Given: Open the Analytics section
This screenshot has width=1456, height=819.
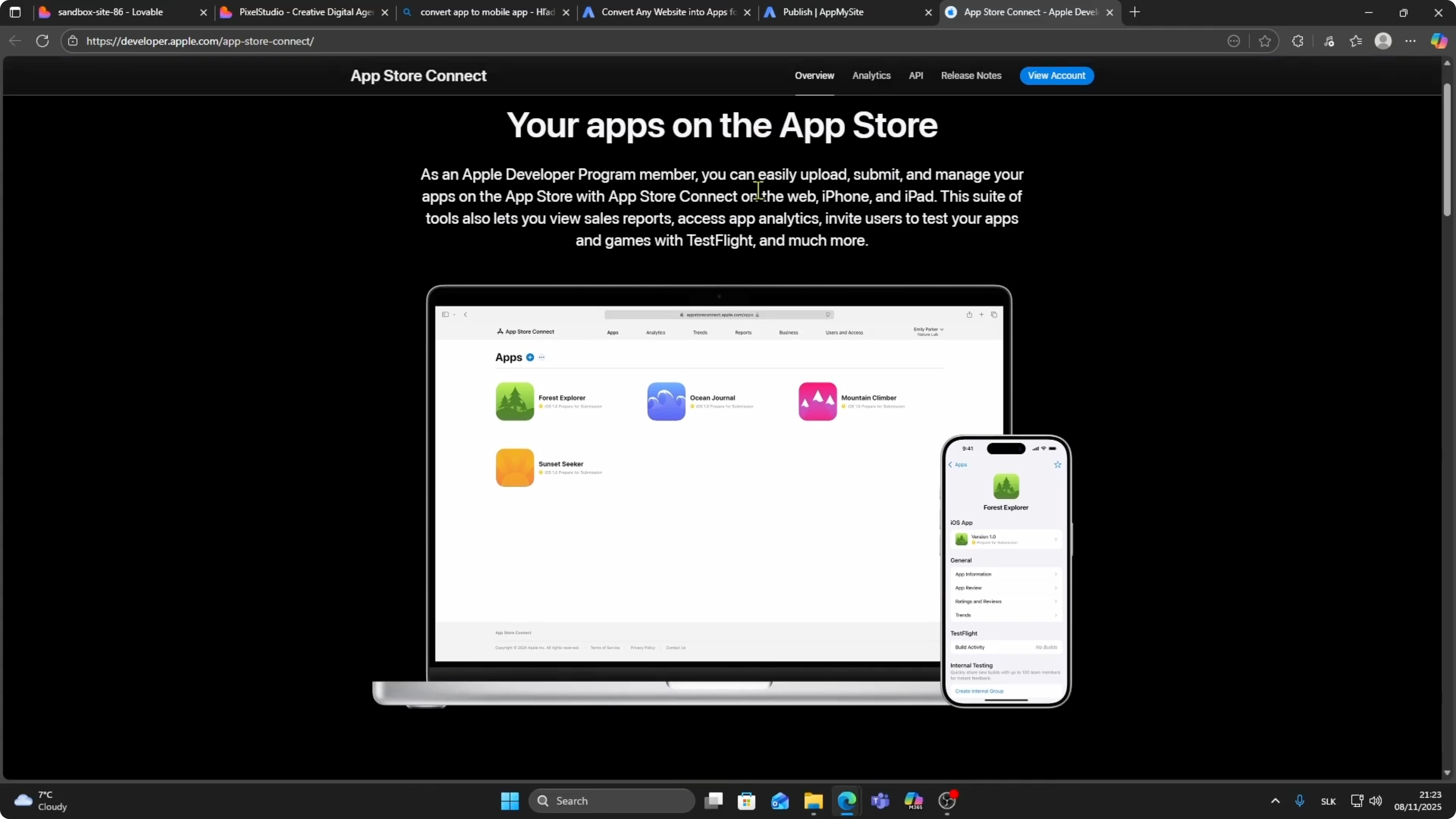Looking at the screenshot, I should tap(871, 75).
